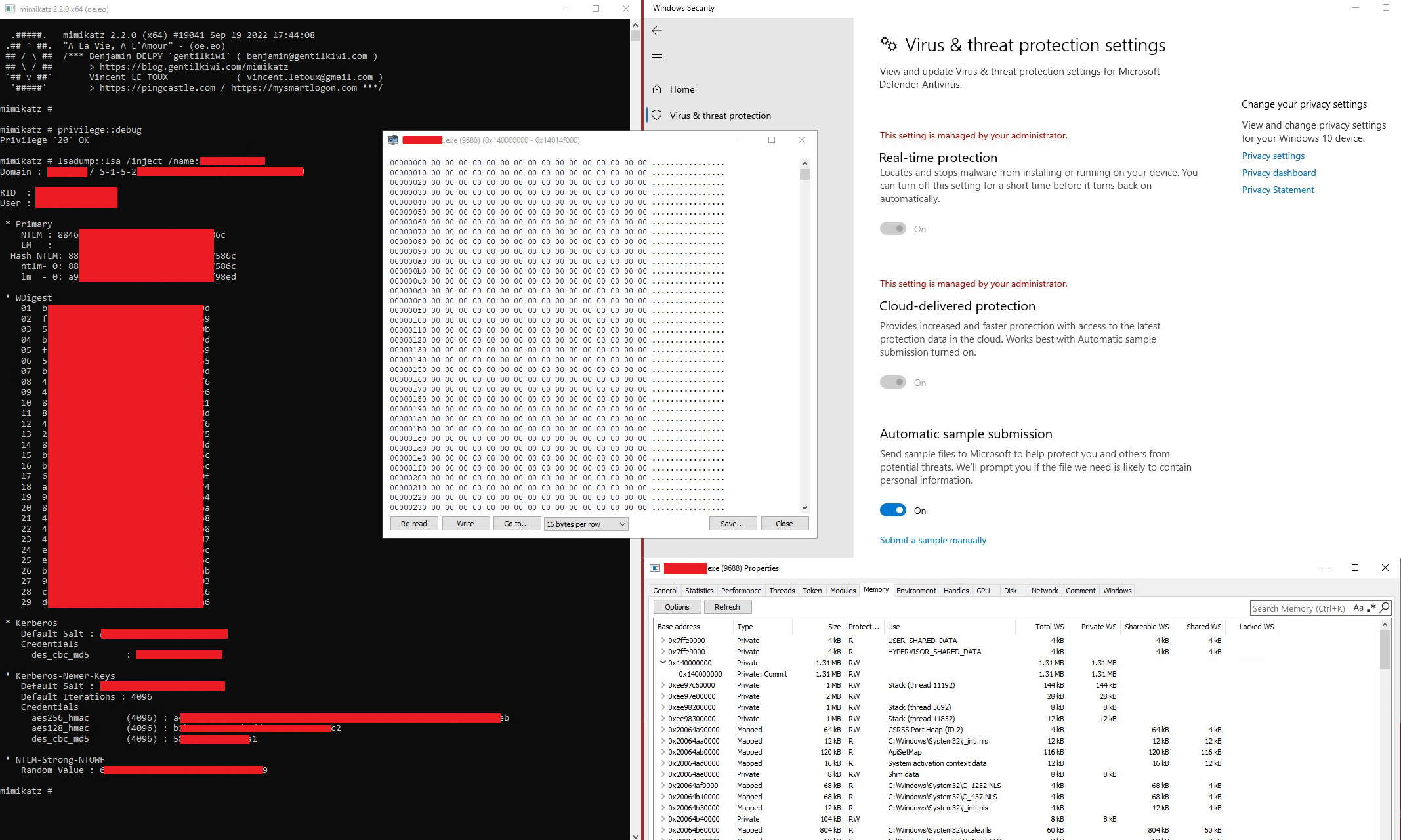Open the Privacy settings link
This screenshot has width=1401, height=840.
[x=1273, y=156]
